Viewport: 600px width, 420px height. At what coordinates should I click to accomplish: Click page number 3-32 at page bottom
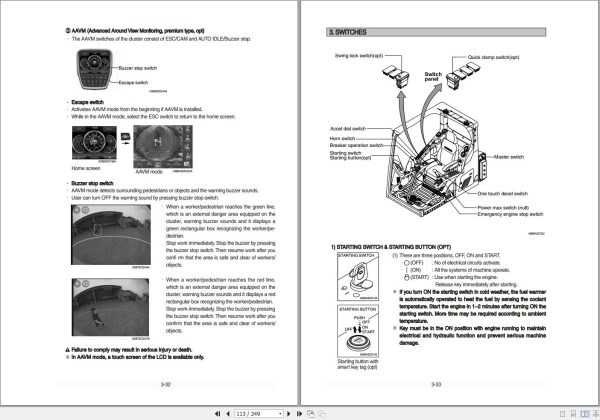(x=165, y=384)
